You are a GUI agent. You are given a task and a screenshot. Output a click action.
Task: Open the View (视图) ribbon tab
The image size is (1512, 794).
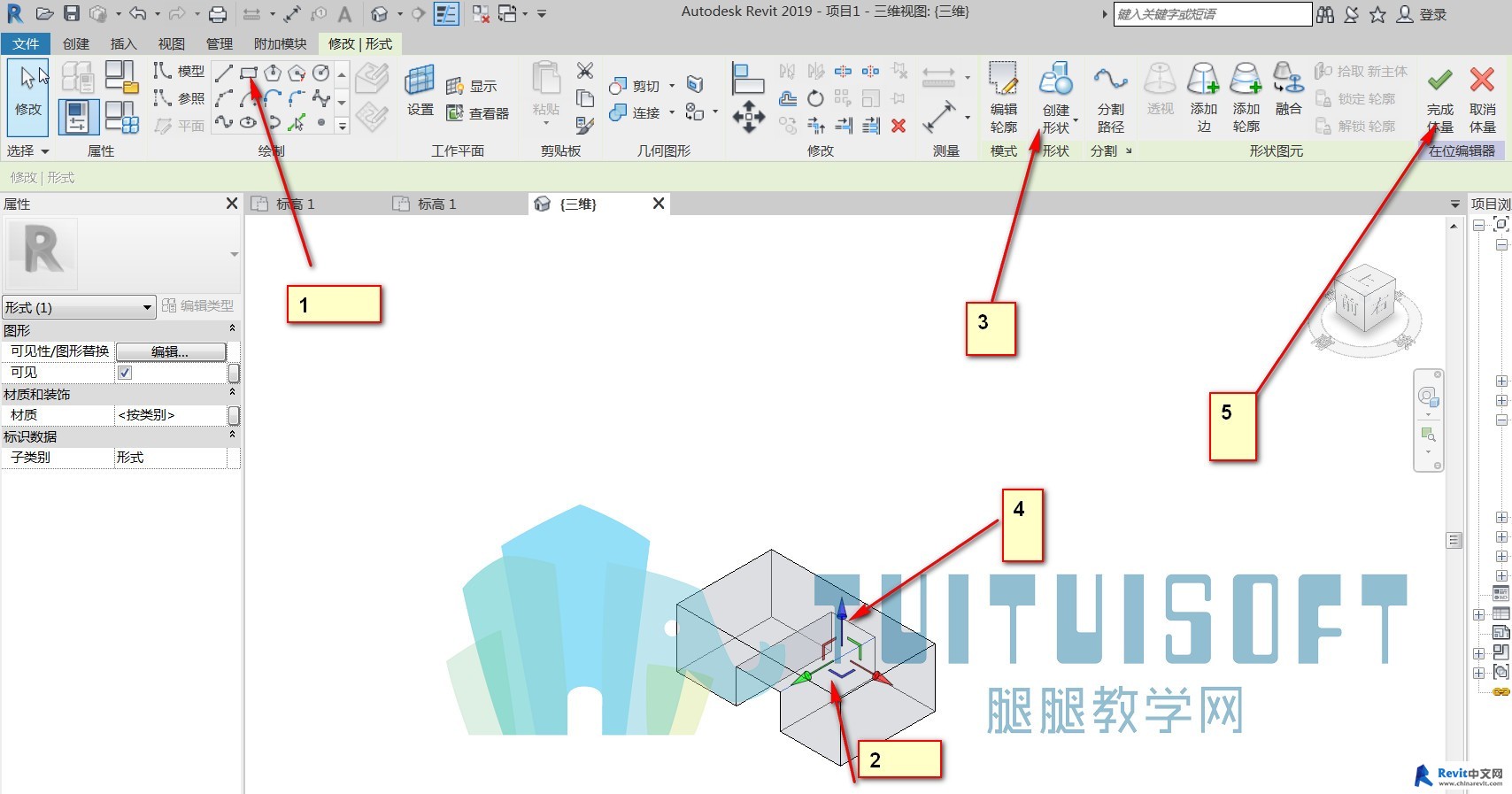tap(172, 43)
